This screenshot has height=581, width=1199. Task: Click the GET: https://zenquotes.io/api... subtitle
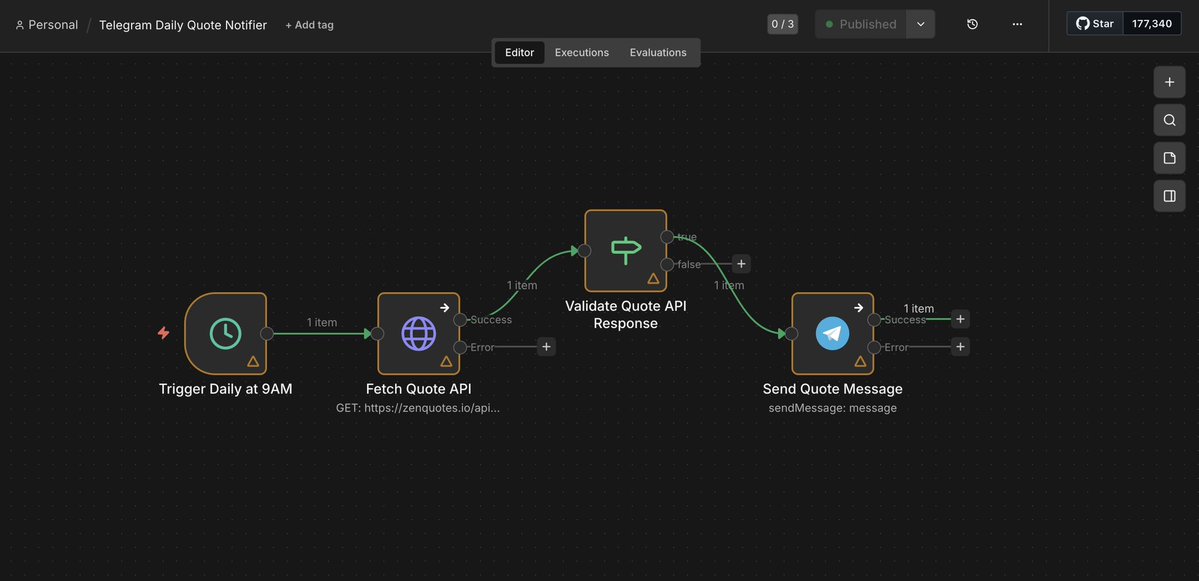pos(418,408)
